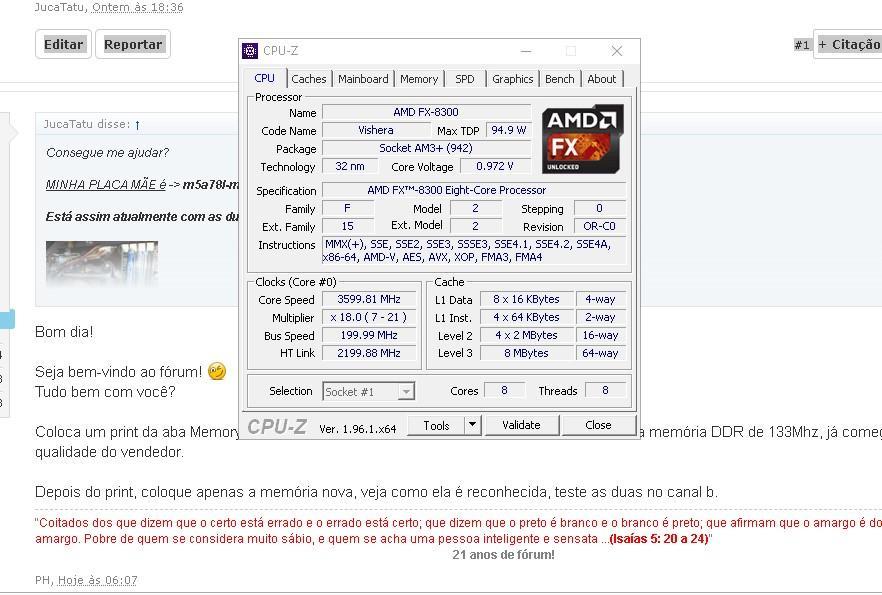882x595 pixels.
Task: Click the Isaías 5: 20 a 24 signature text
Action: (659, 539)
